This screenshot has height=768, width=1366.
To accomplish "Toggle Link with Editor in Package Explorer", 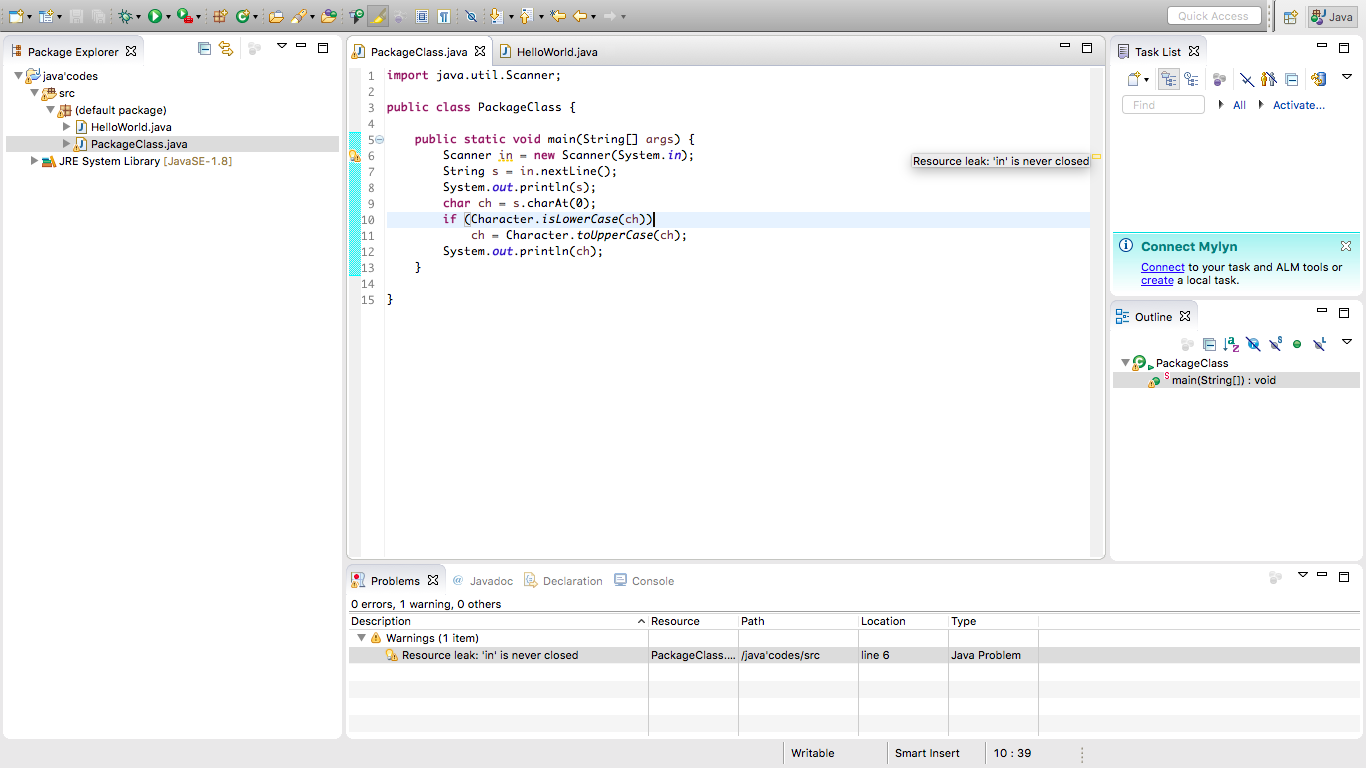I will click(226, 48).
